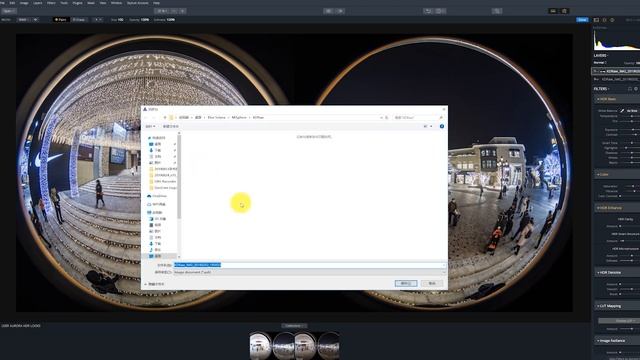
Task: Open the File menu
Action: point(3,3)
